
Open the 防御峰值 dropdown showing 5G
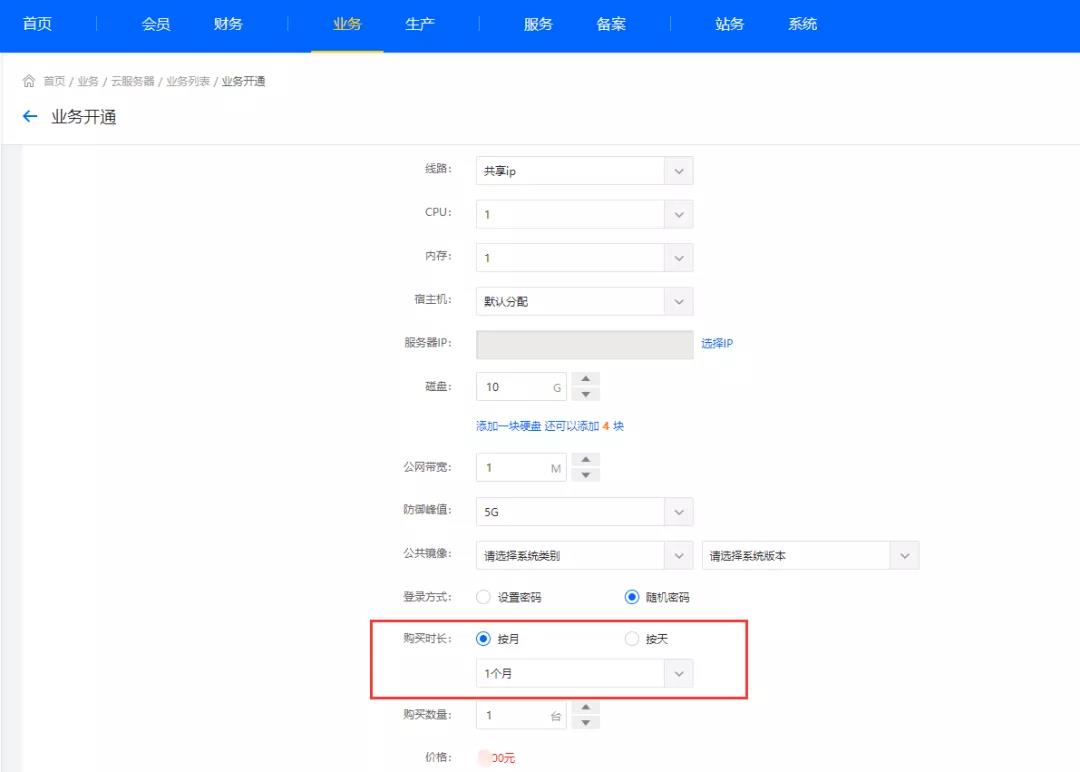click(x=584, y=512)
